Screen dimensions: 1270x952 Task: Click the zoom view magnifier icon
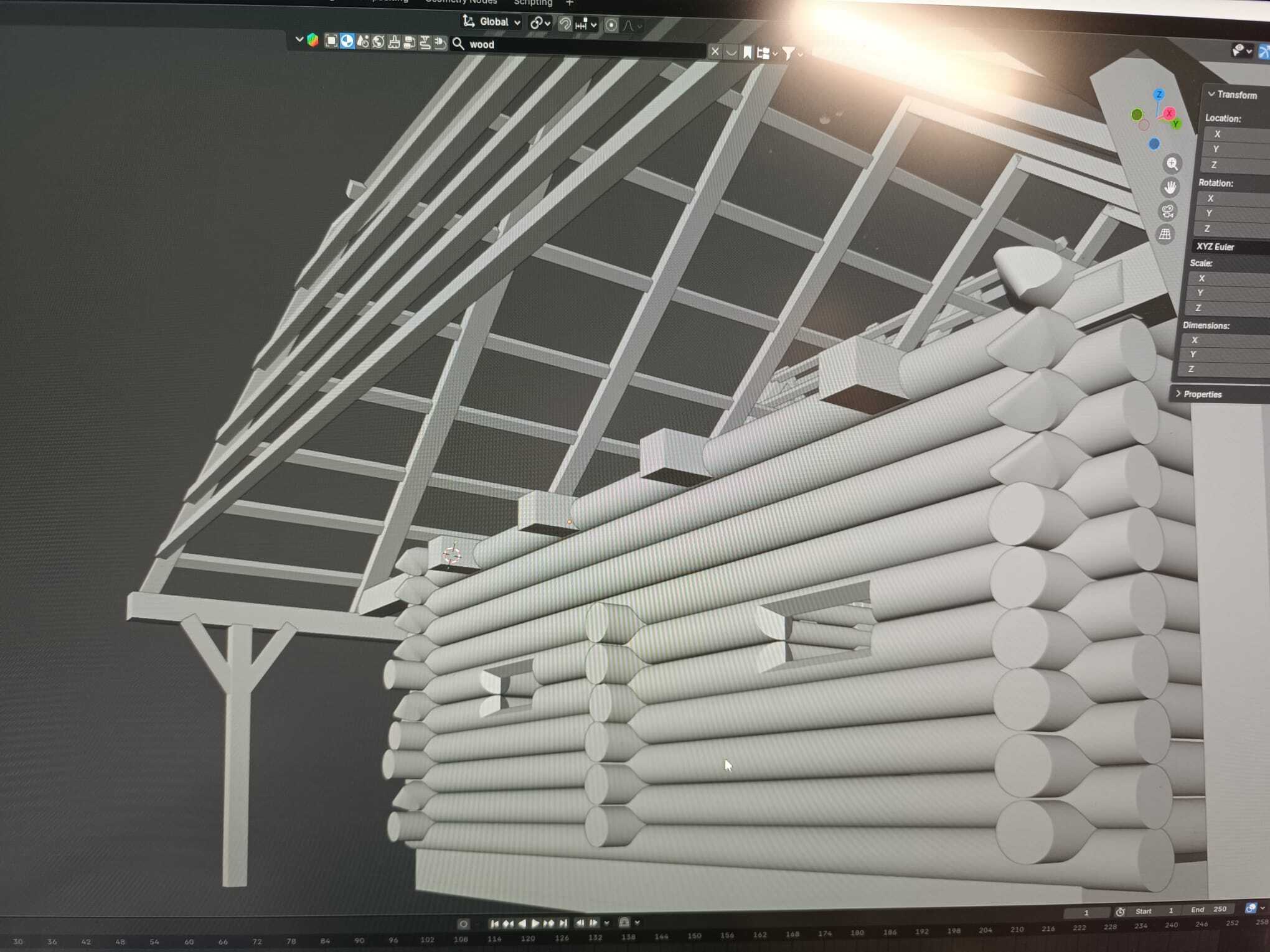pyautogui.click(x=1172, y=164)
